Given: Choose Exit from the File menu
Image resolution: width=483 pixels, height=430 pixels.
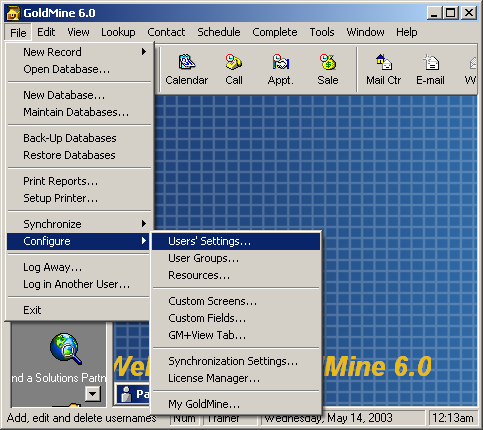Looking at the screenshot, I should click(79, 310).
